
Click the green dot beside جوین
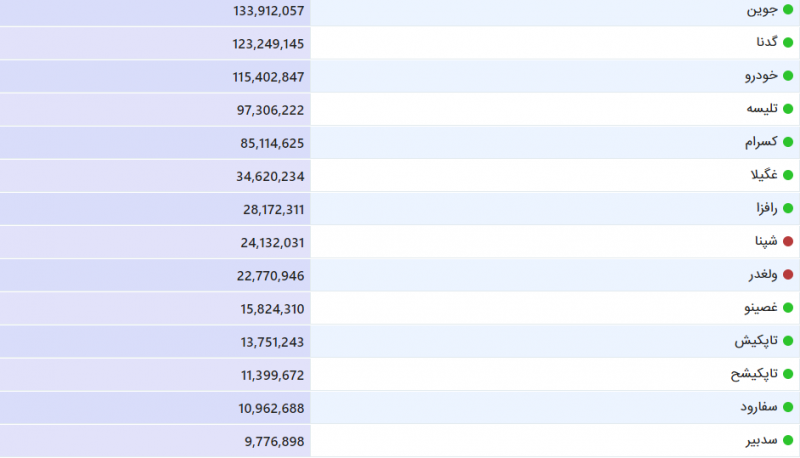[788, 10]
